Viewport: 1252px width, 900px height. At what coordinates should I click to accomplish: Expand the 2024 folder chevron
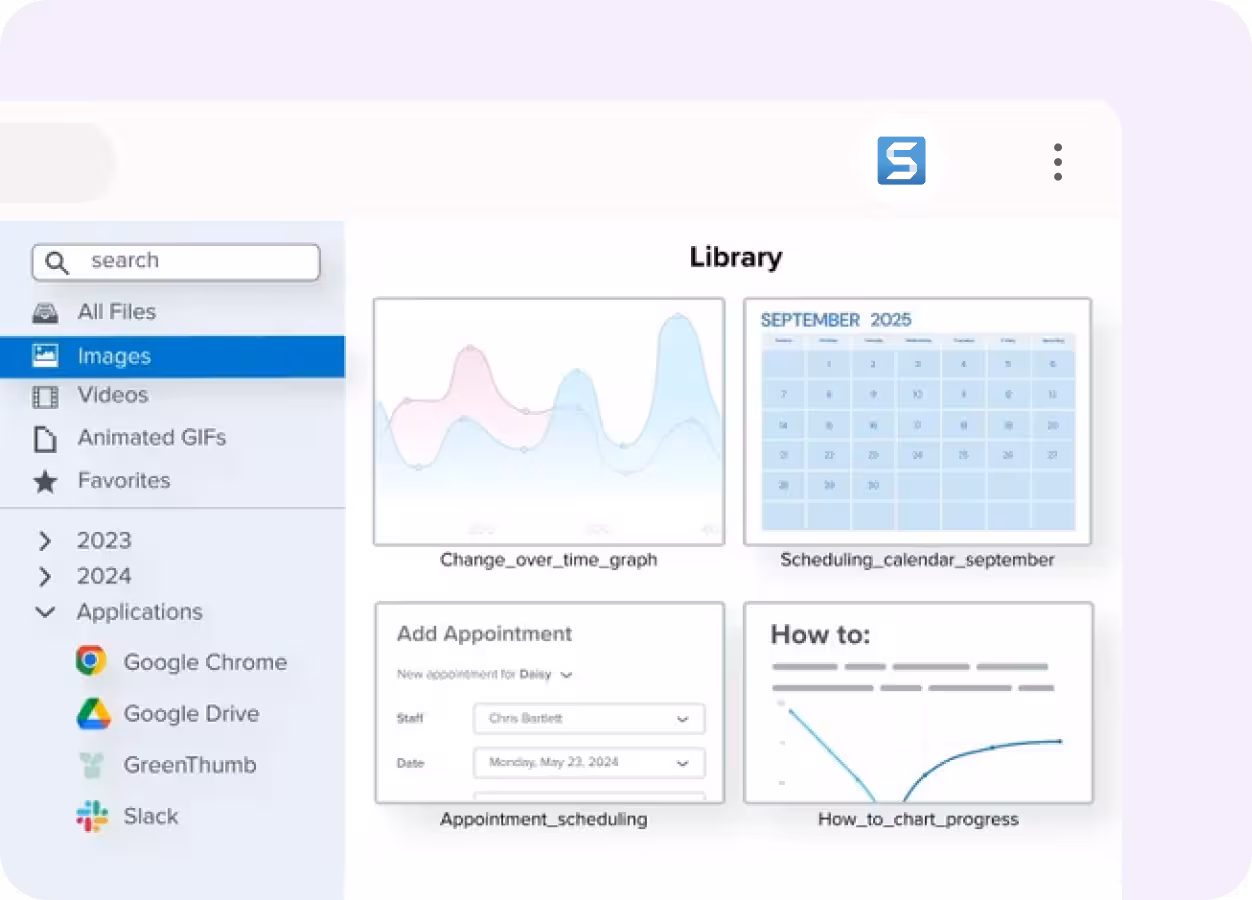pyautogui.click(x=44, y=577)
